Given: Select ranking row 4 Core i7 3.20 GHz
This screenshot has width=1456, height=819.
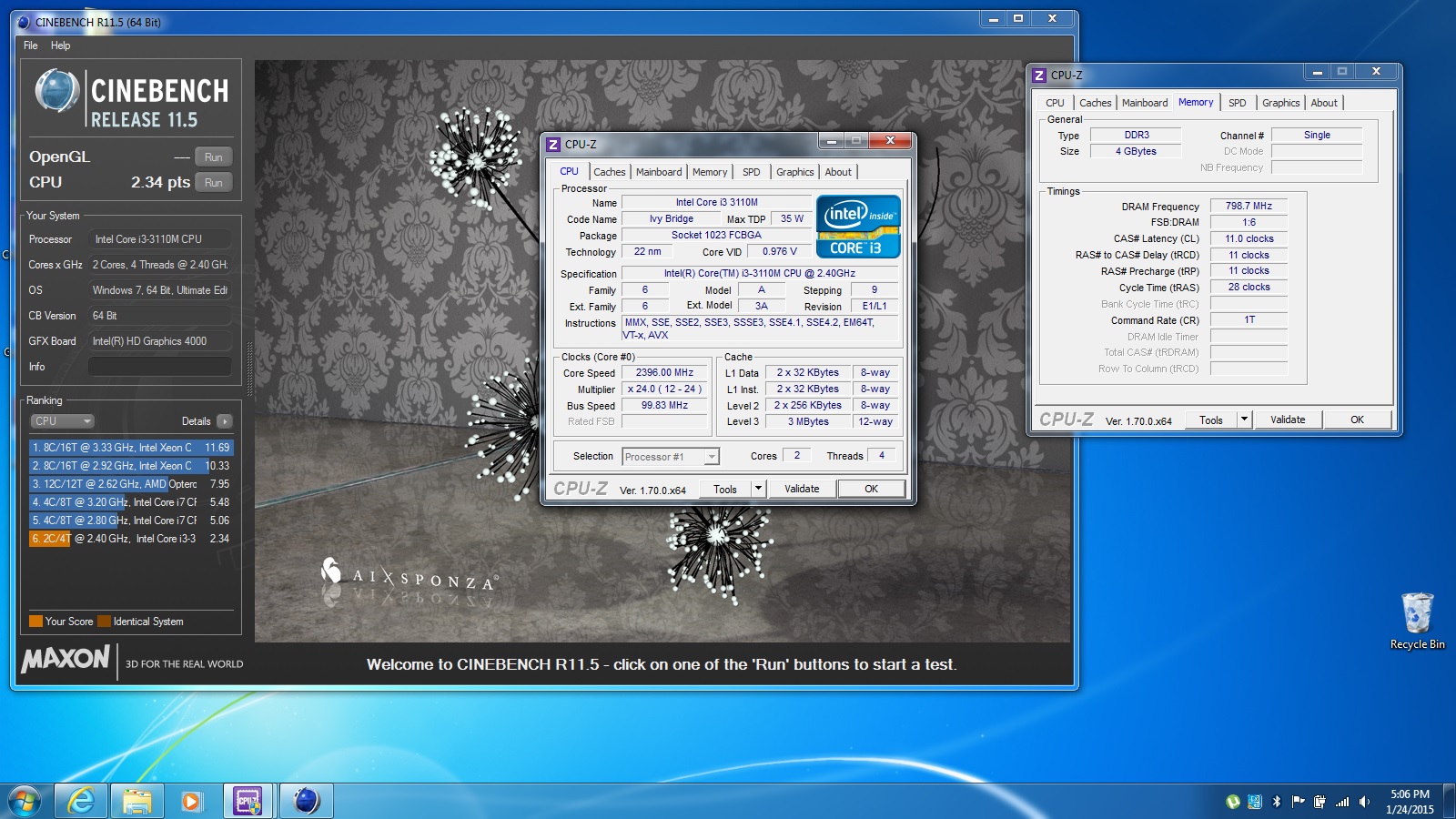Looking at the screenshot, I should [x=131, y=502].
